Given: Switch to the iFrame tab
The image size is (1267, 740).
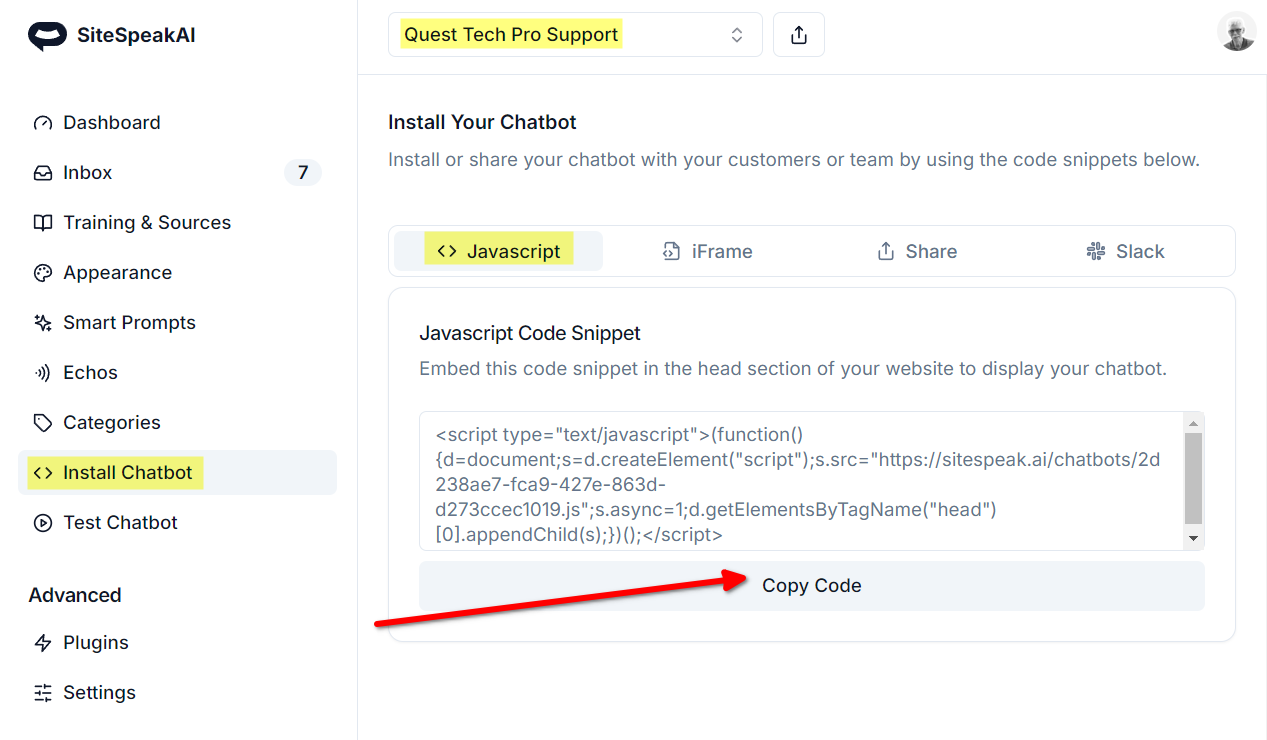Looking at the screenshot, I should (708, 252).
